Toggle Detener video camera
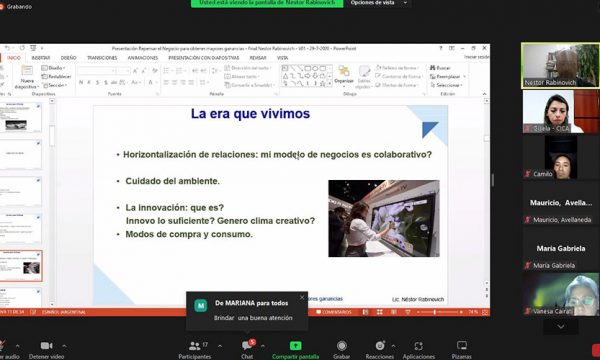 [47, 346]
